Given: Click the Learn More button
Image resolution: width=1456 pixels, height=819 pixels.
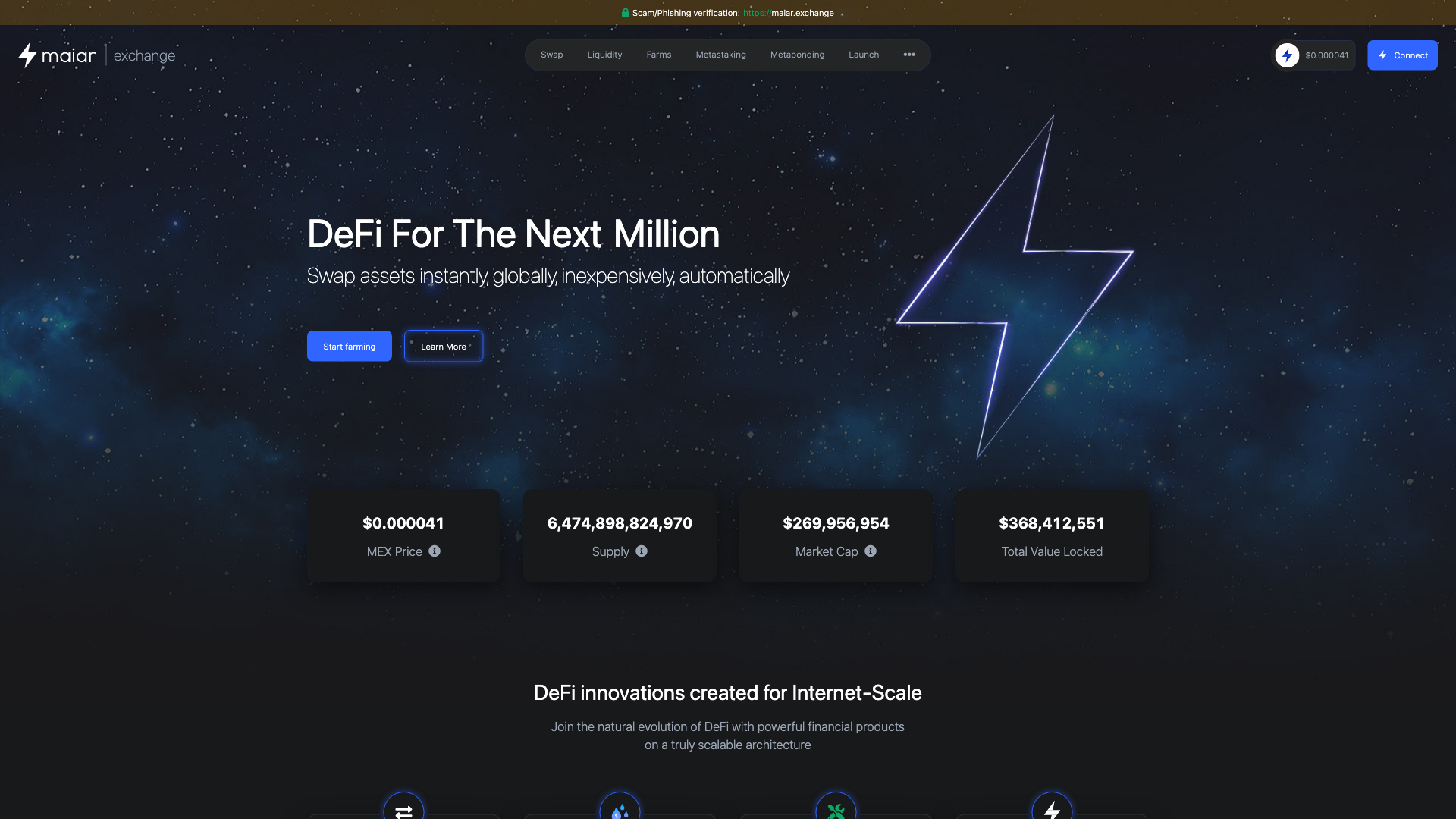Looking at the screenshot, I should 444,347.
